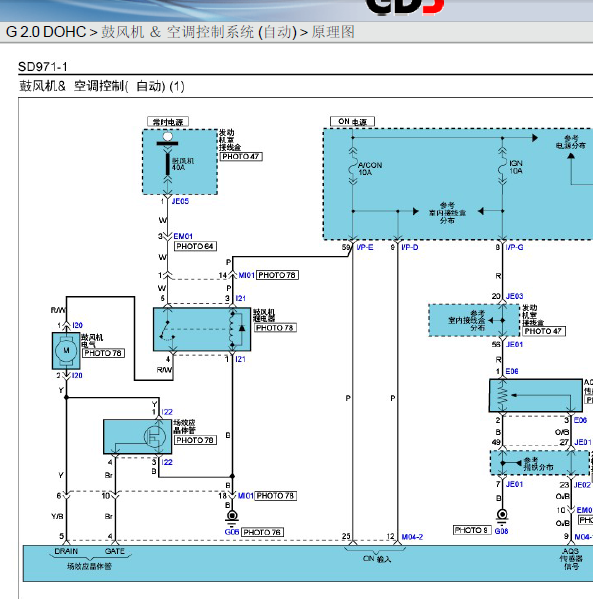Select connector label I/P-E
Image resolution: width=593 pixels, height=611 pixels.
pos(365,247)
